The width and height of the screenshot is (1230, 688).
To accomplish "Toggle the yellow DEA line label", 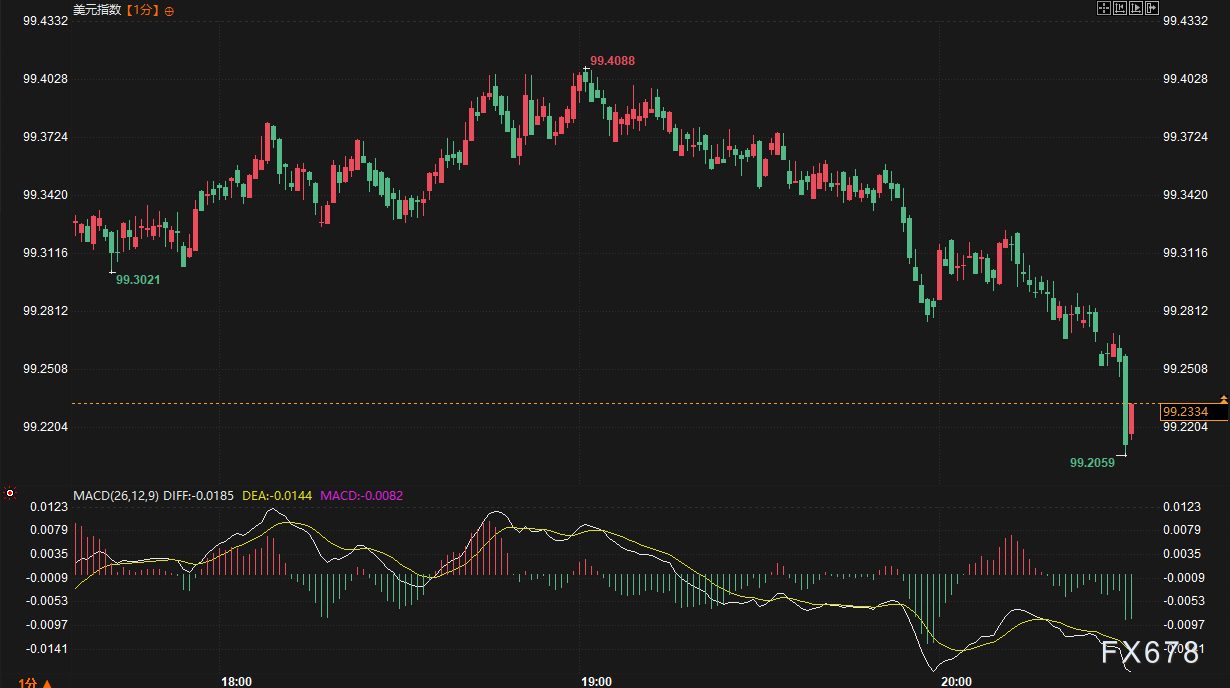I will point(279,495).
